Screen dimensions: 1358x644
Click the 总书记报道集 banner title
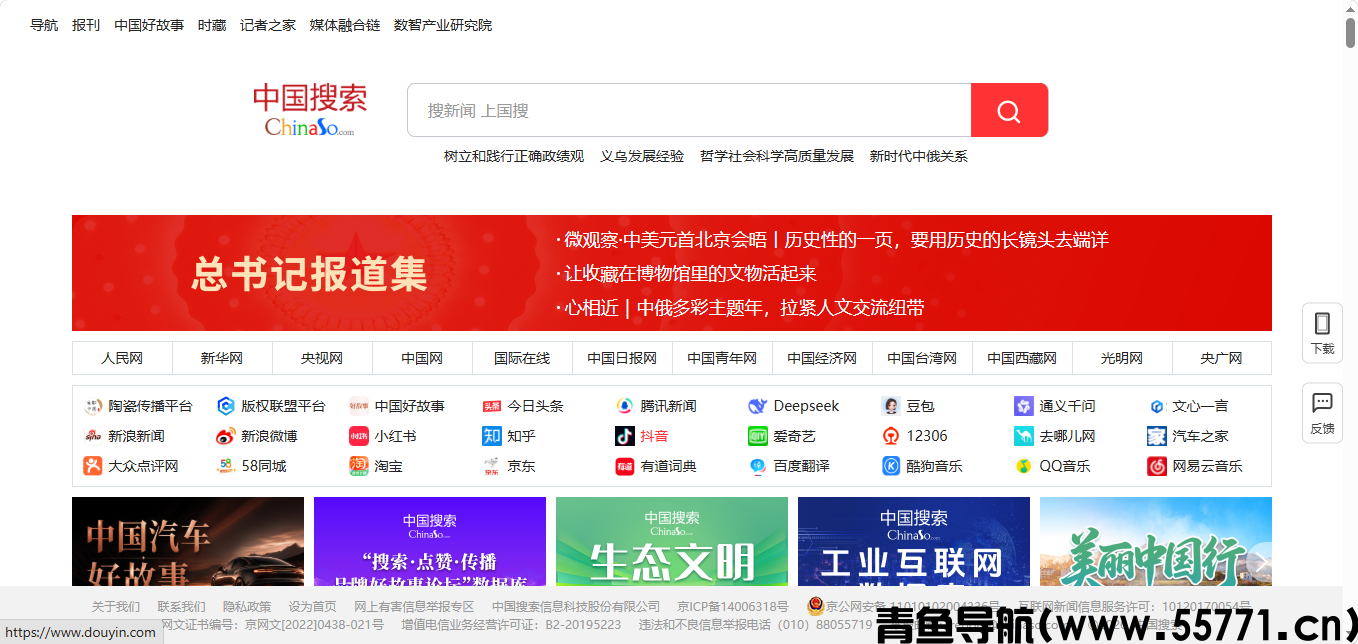[x=310, y=274]
